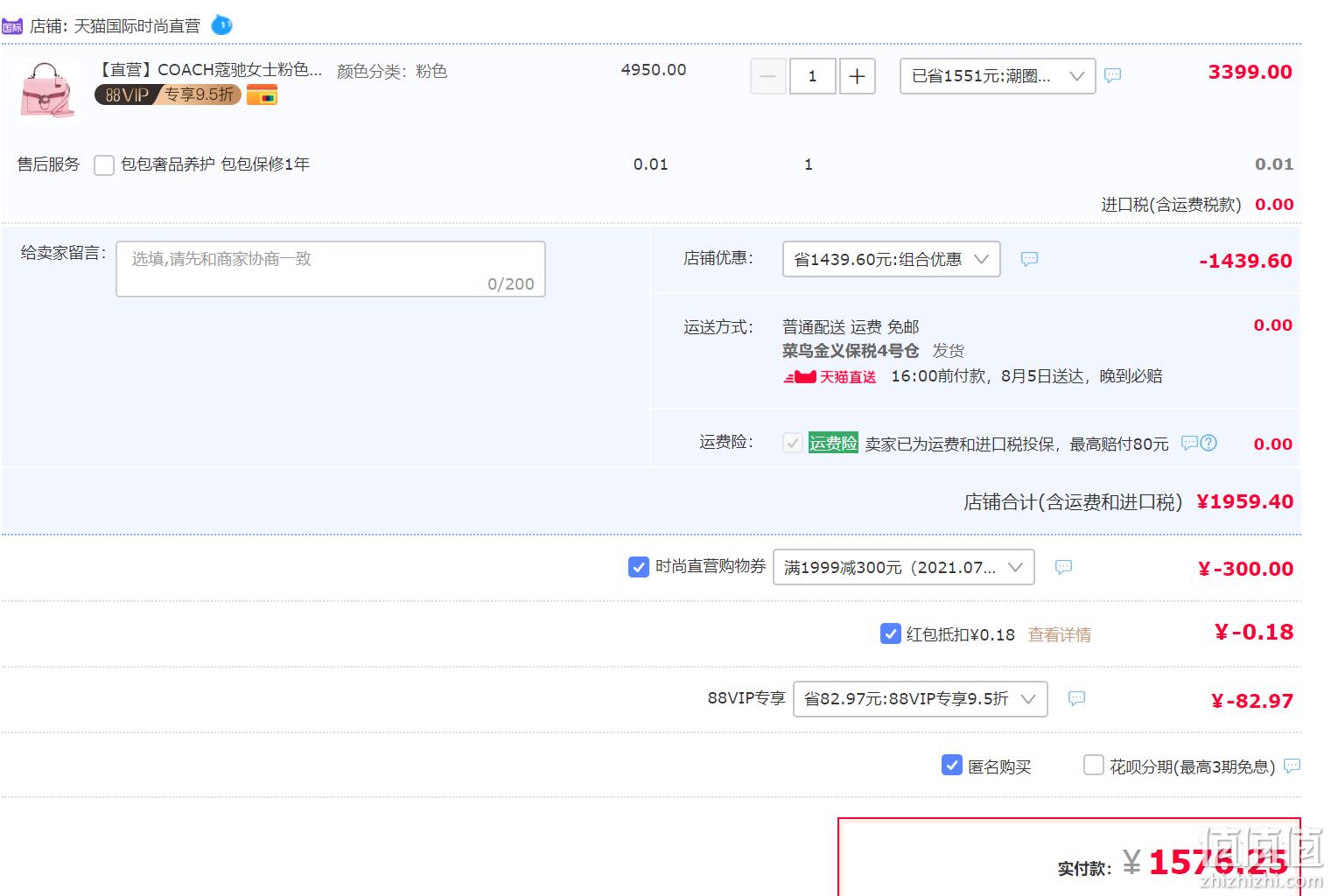The image size is (1331, 896).
Task: Click the item subtotal 3399.00
Action: click(x=1250, y=72)
